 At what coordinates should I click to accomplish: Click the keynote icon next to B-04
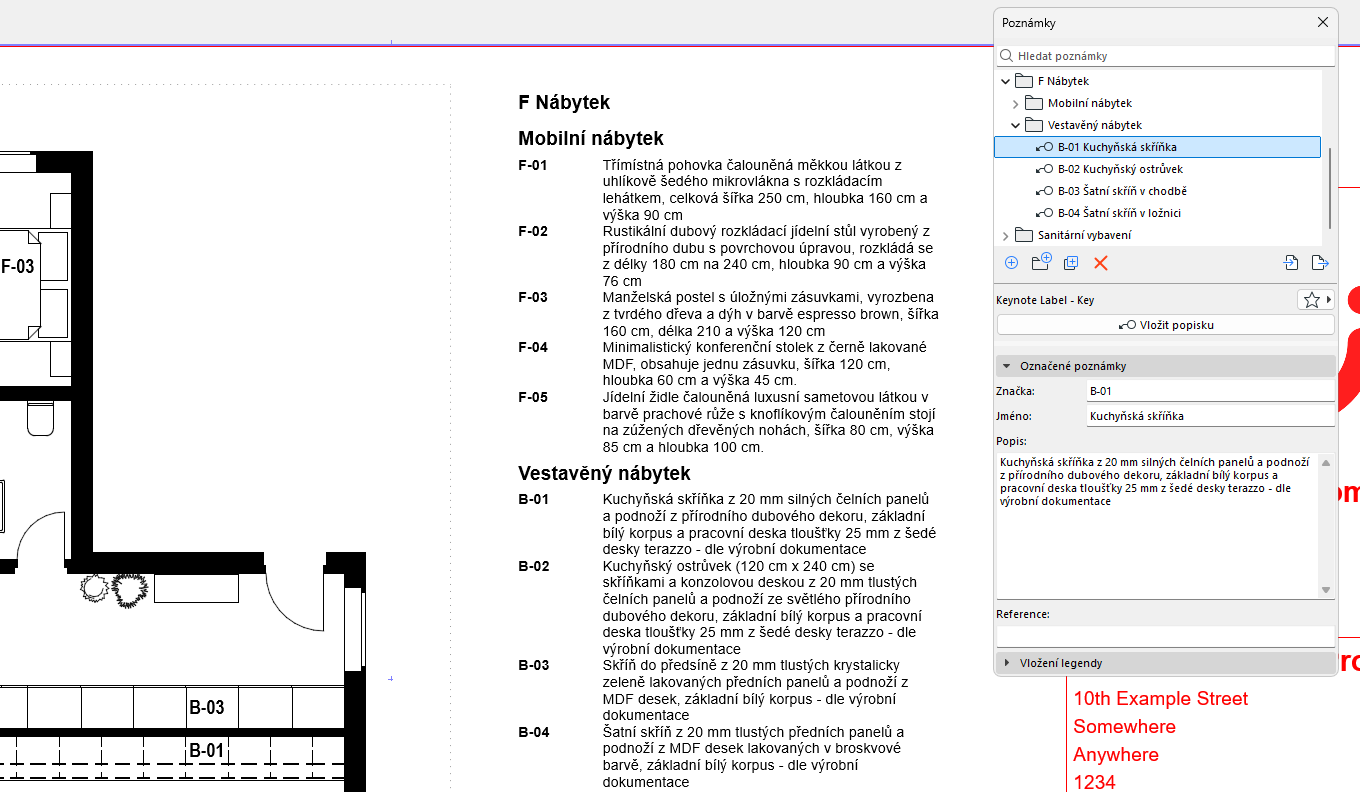point(1045,213)
